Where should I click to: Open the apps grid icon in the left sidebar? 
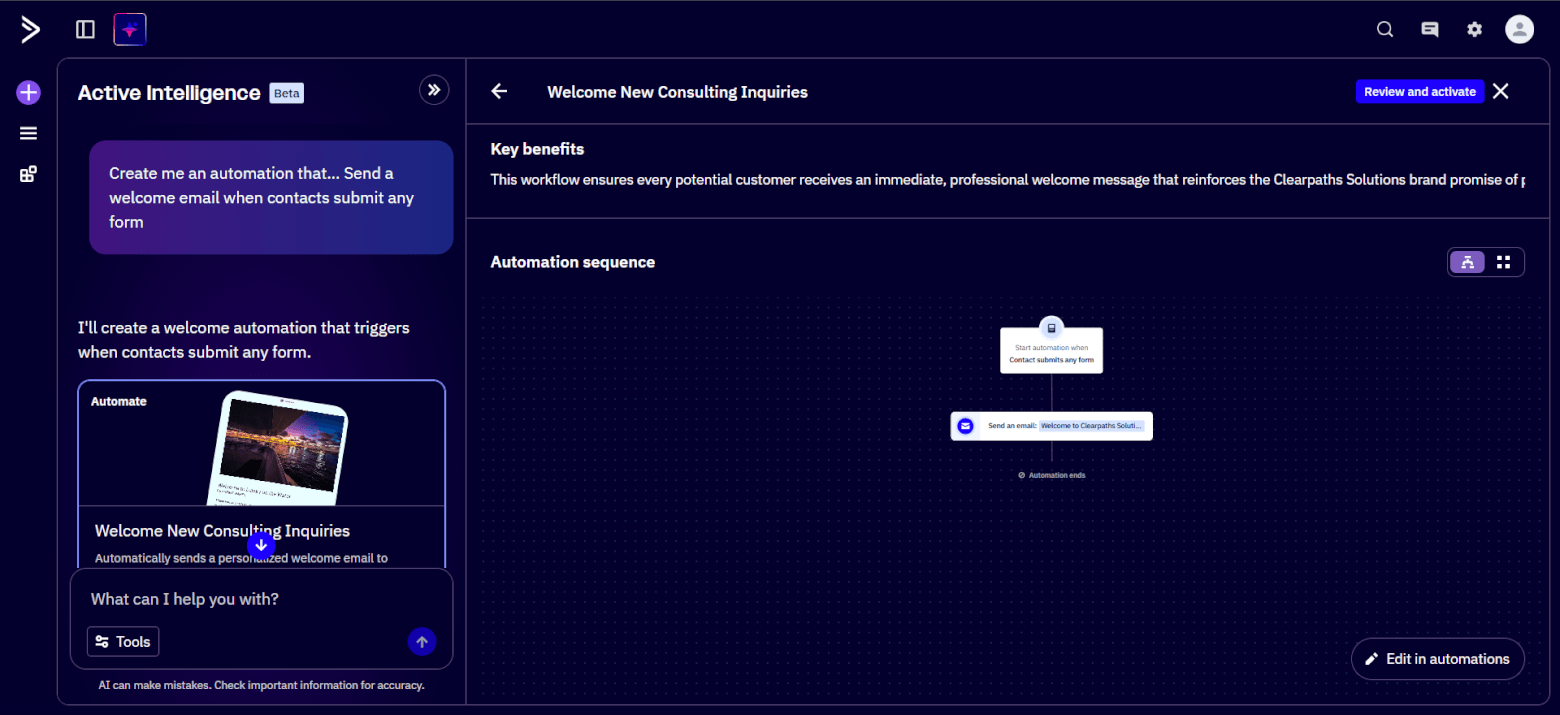pos(28,173)
